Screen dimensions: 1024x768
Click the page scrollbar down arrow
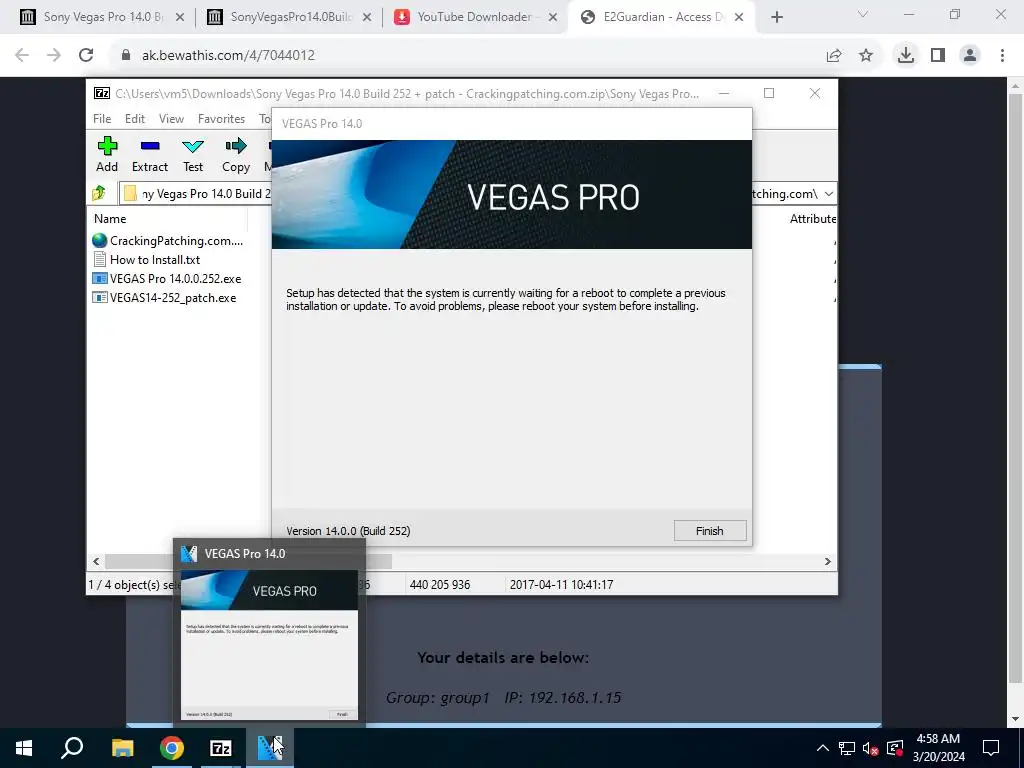pos(1014,719)
